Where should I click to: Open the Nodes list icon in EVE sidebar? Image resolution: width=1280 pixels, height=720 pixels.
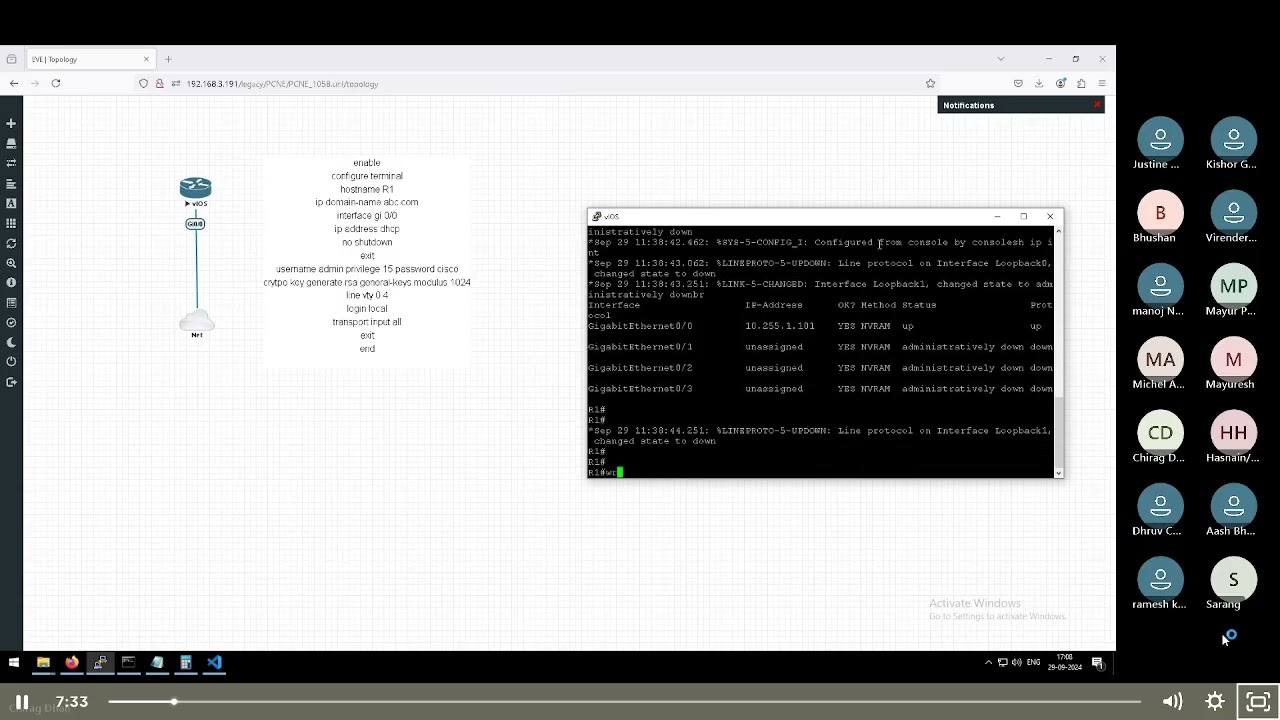(11, 144)
